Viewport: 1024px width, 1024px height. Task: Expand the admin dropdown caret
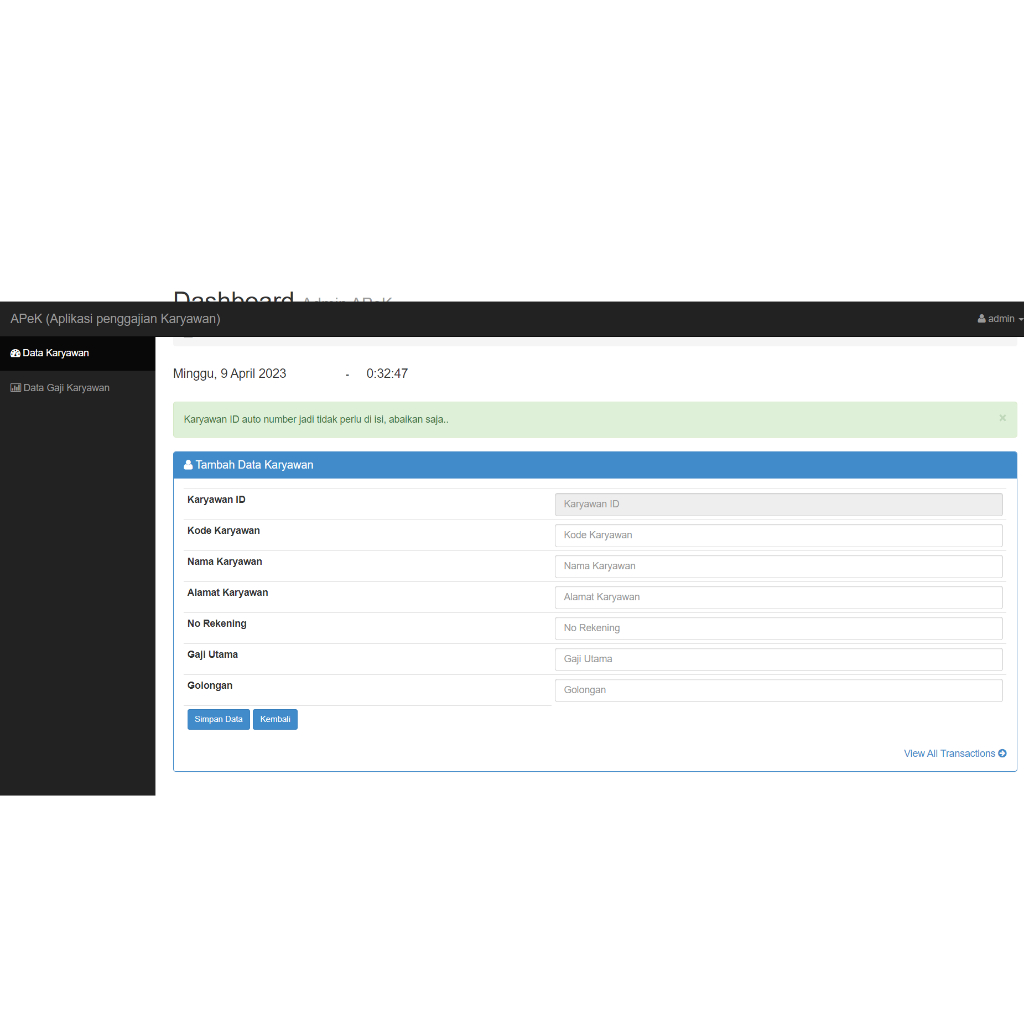(x=1020, y=320)
